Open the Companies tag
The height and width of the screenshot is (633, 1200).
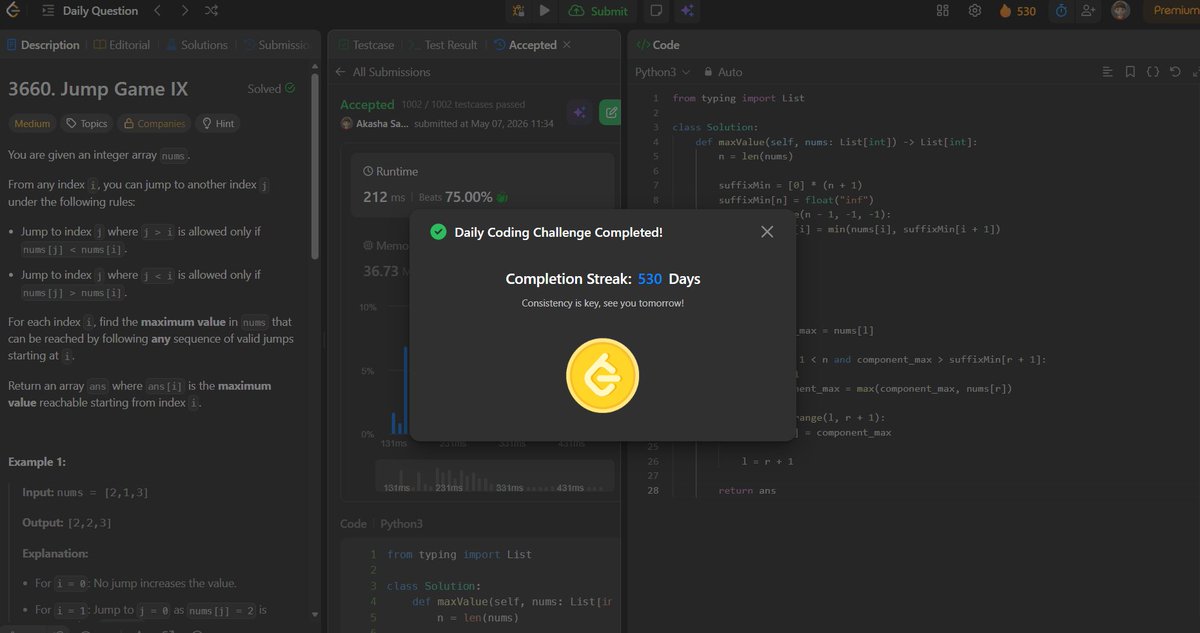pos(153,124)
